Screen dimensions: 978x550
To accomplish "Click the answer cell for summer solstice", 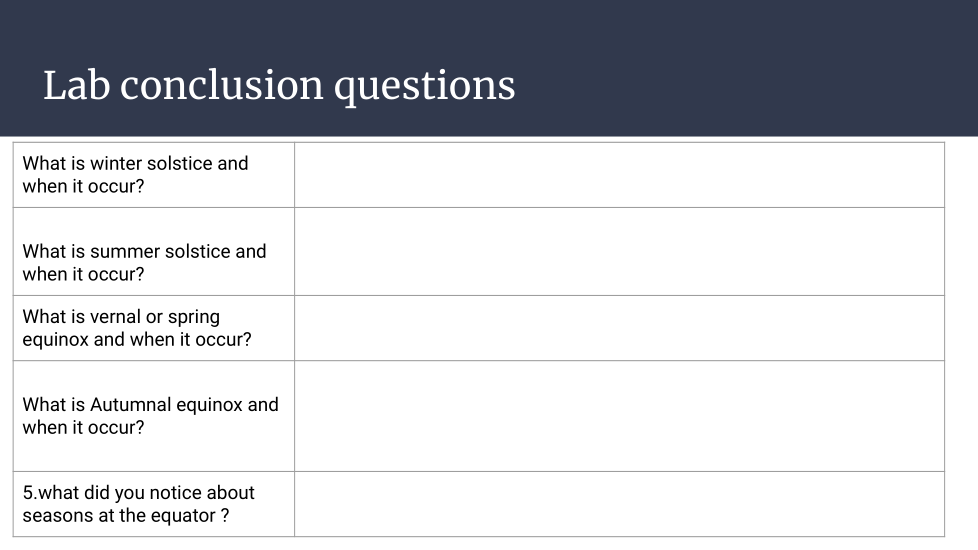I will tap(619, 252).
